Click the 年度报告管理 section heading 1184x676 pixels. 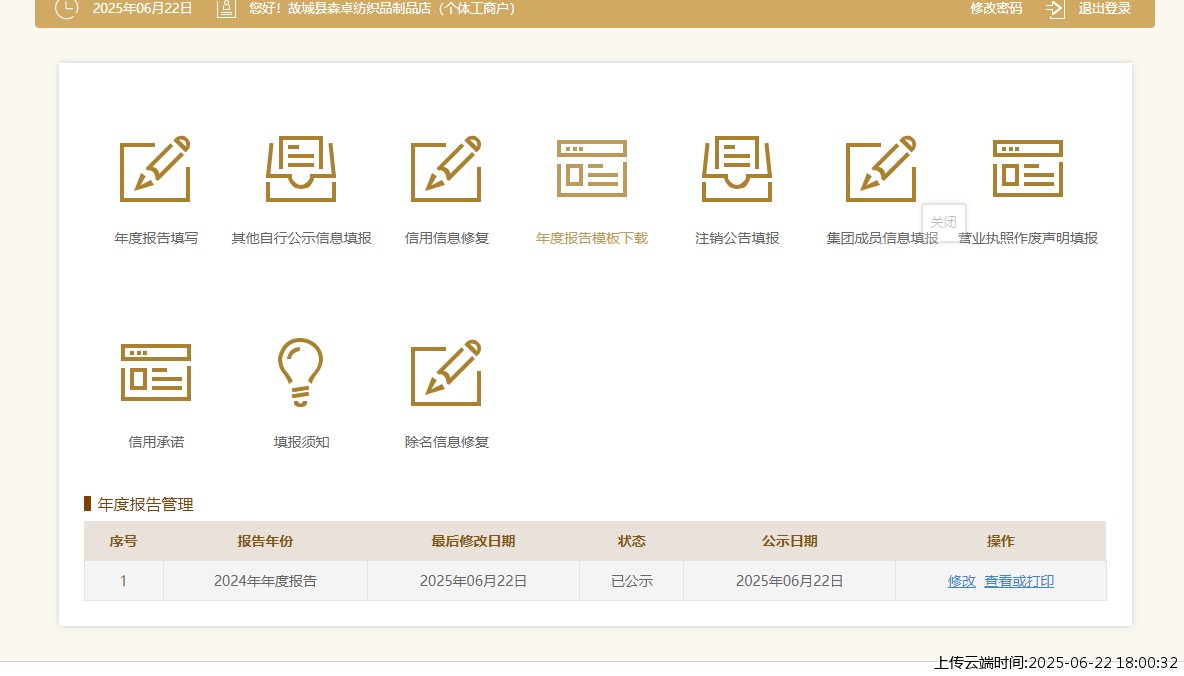[145, 504]
